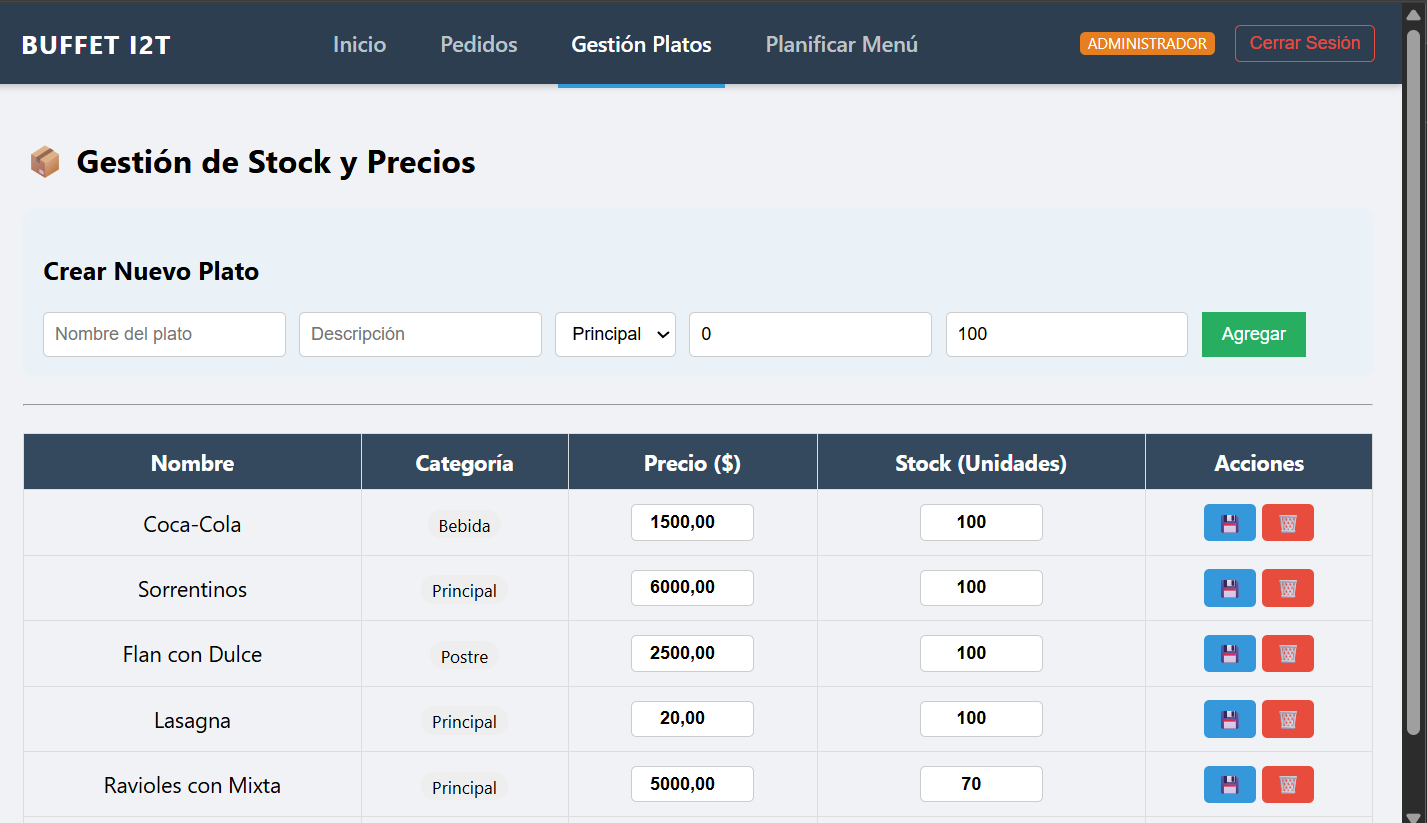Viewport: 1427px width, 823px height.
Task: Delete the Lasagna dish
Action: pos(1287,719)
